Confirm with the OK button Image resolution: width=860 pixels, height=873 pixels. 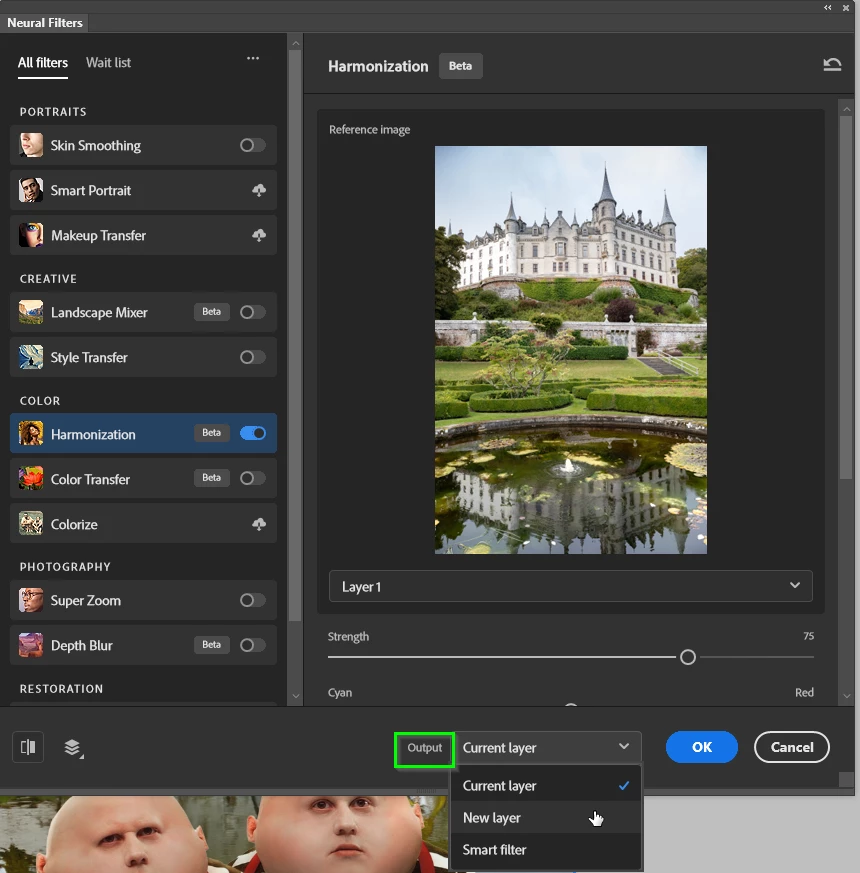[x=702, y=747]
